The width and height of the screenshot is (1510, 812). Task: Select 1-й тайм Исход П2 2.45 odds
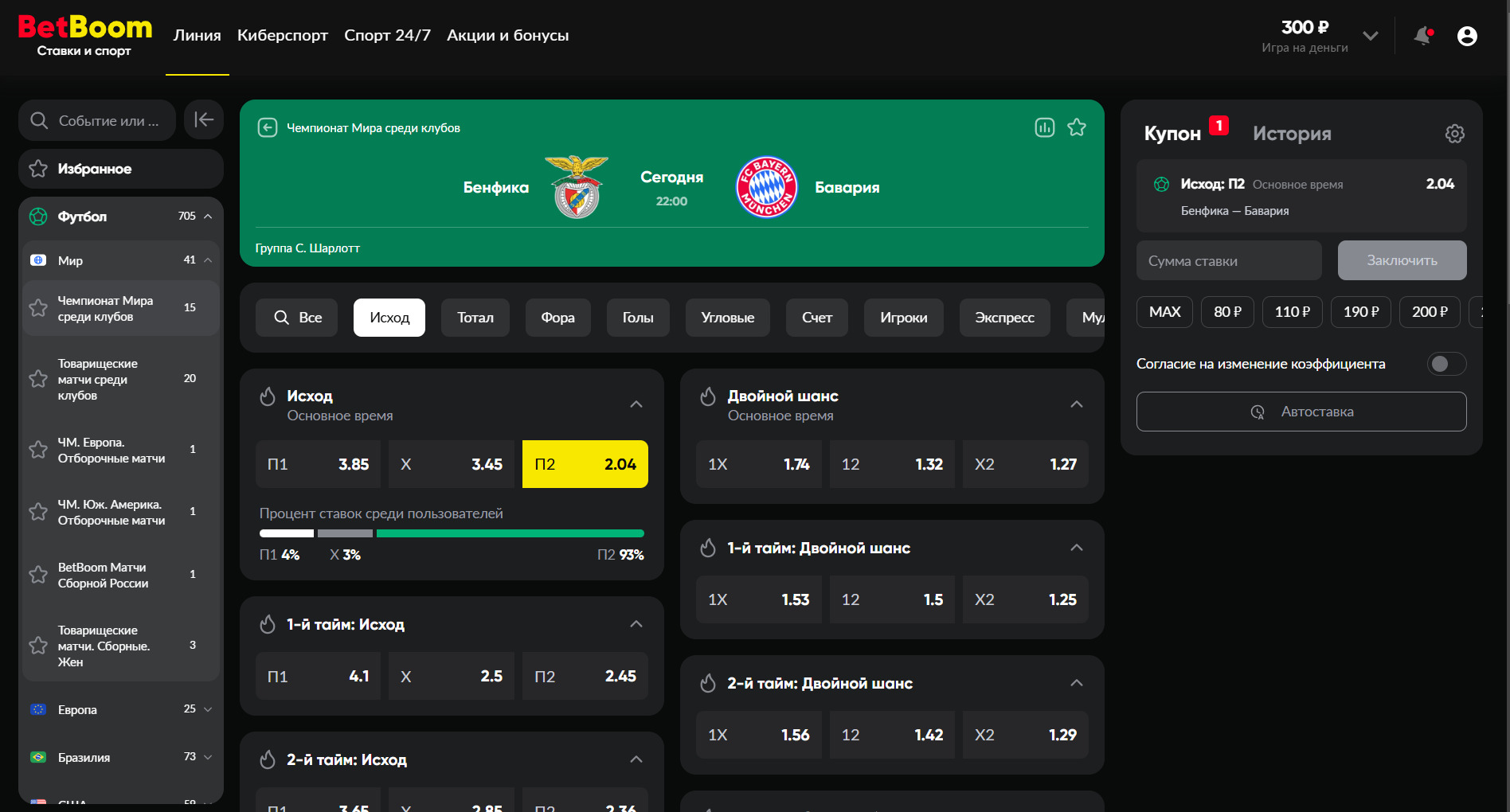tap(585, 676)
